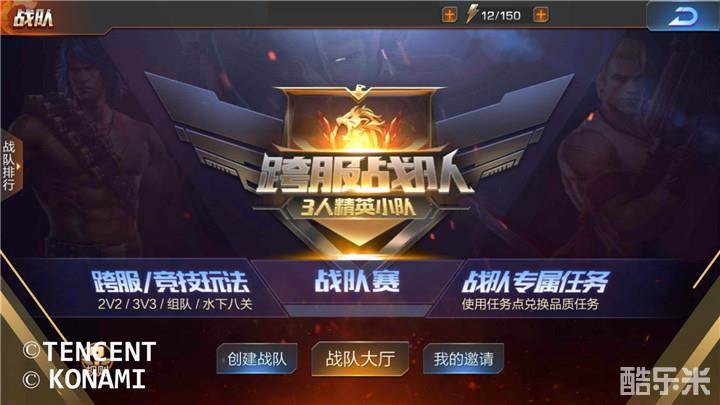This screenshot has height=405, width=720.
Task: Click the 创建战队 button
Action: [257, 359]
